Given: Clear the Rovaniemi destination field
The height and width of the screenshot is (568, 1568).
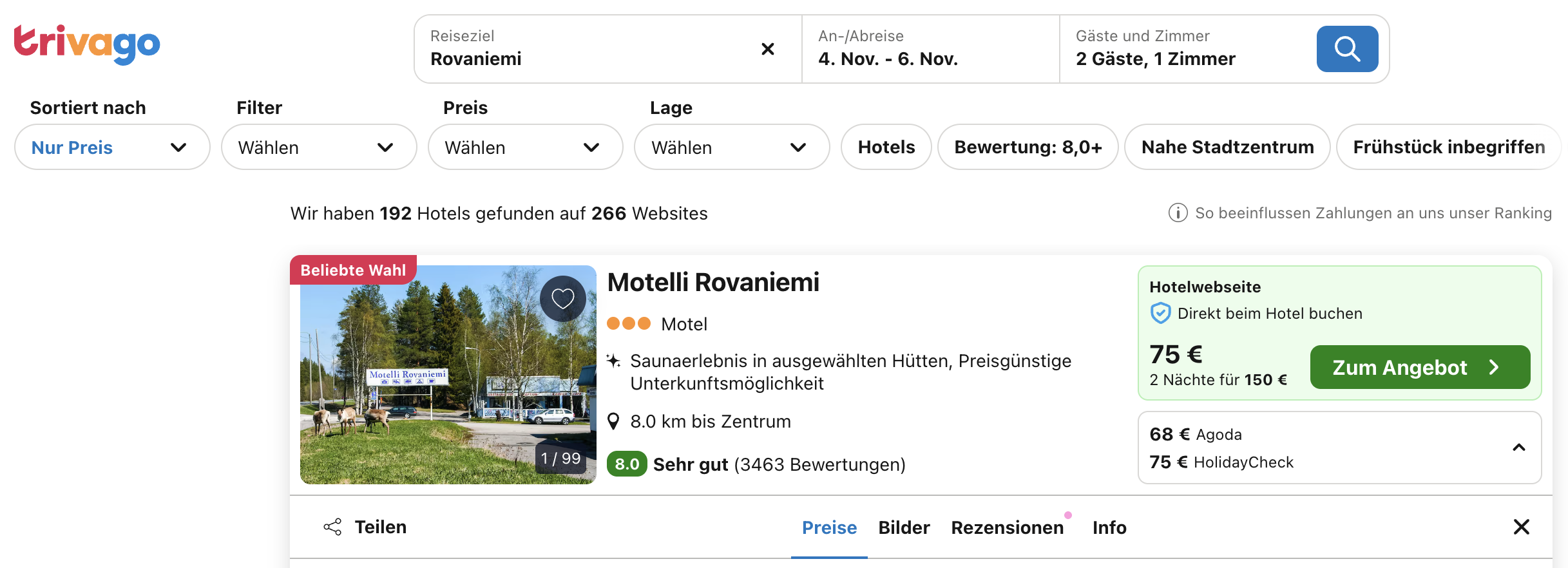Looking at the screenshot, I should (767, 49).
